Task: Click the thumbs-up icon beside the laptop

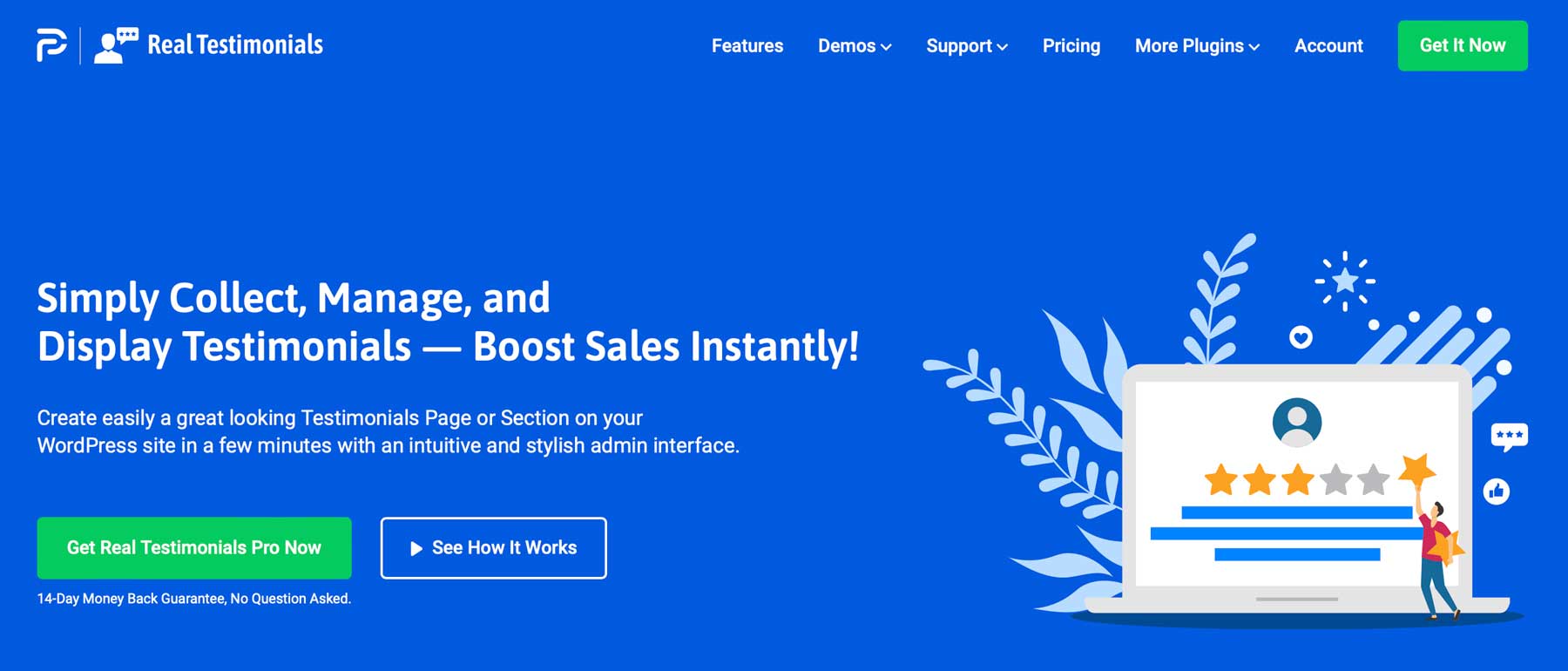Action: click(x=1496, y=491)
